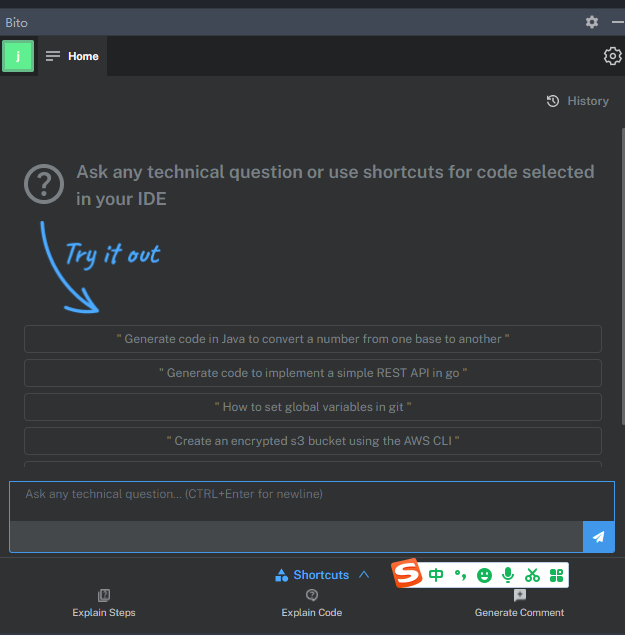Click the question mark help icon
The width and height of the screenshot is (625, 635).
(x=44, y=184)
